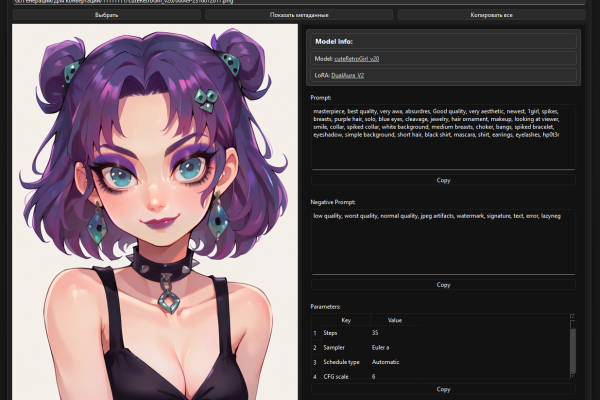Screen dimensions: 600x400
Task: Click the purple-haired girl preview image
Action: coord(155,212)
